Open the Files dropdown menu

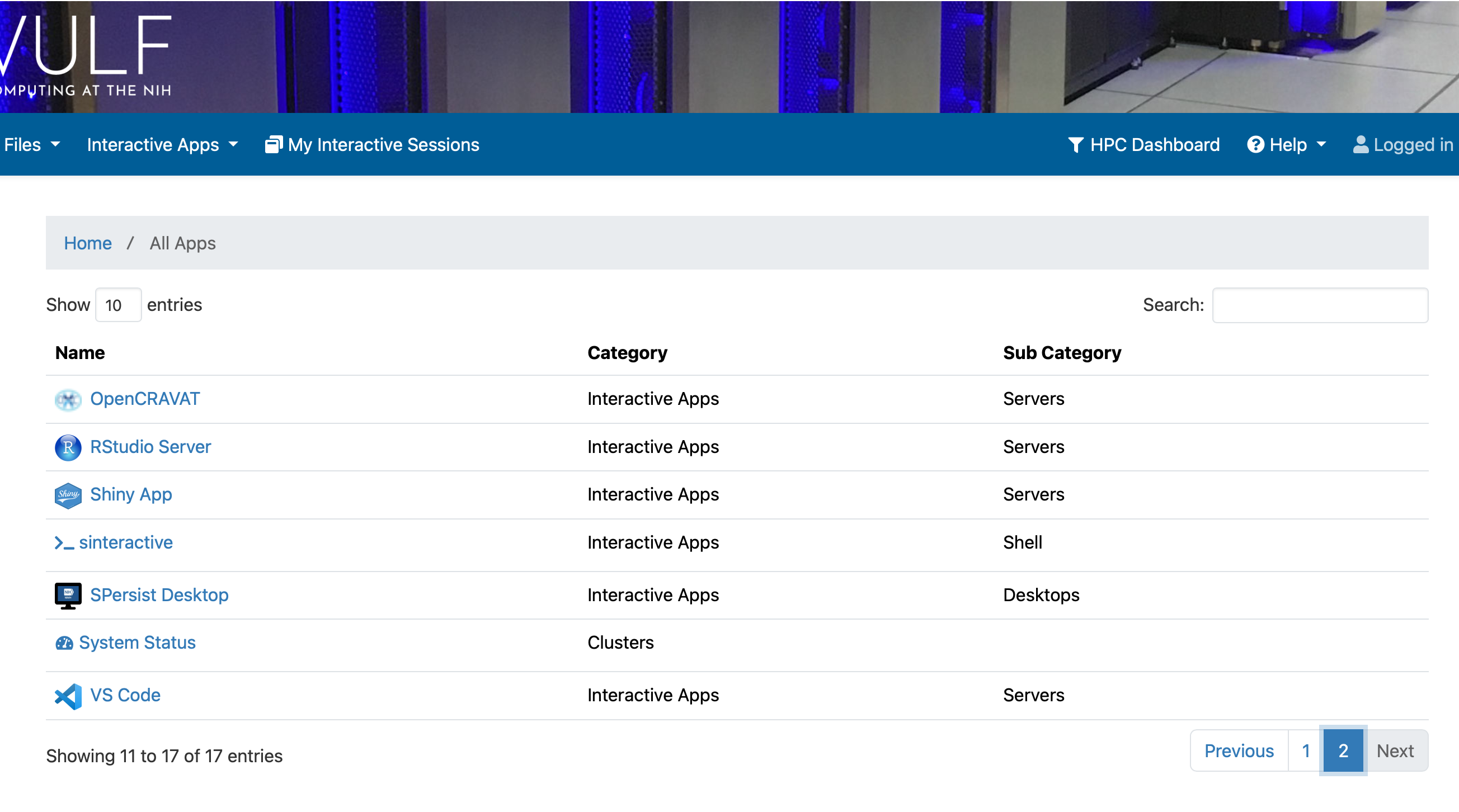pos(32,144)
